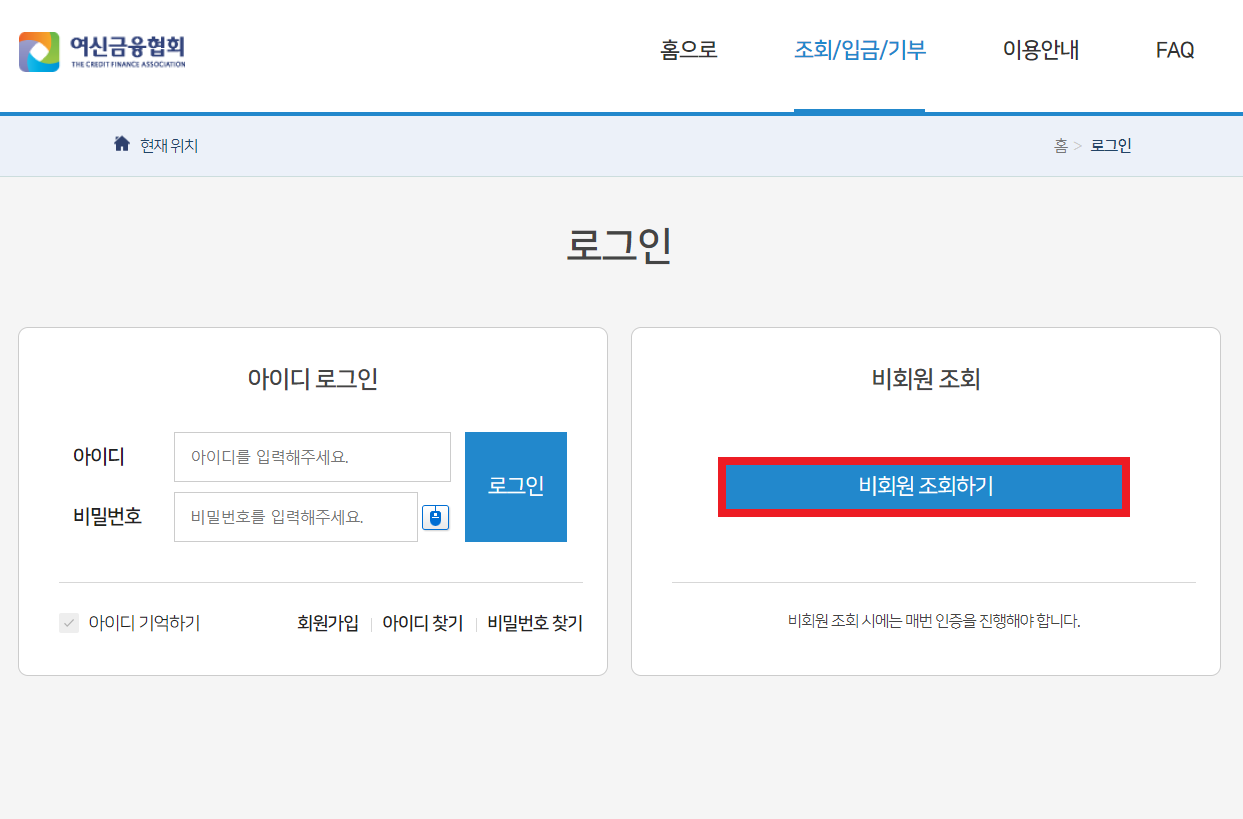Open the virtual keyboard mouse icon

(x=435, y=517)
